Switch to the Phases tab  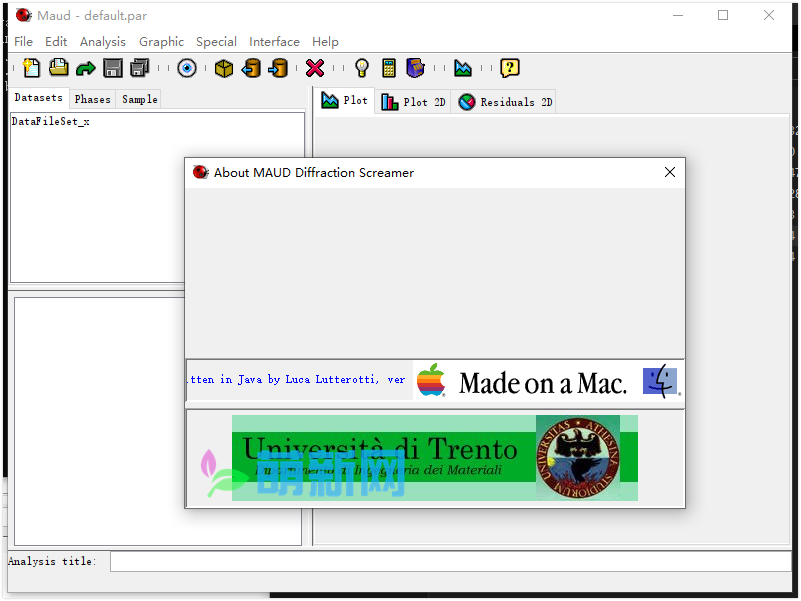click(92, 99)
